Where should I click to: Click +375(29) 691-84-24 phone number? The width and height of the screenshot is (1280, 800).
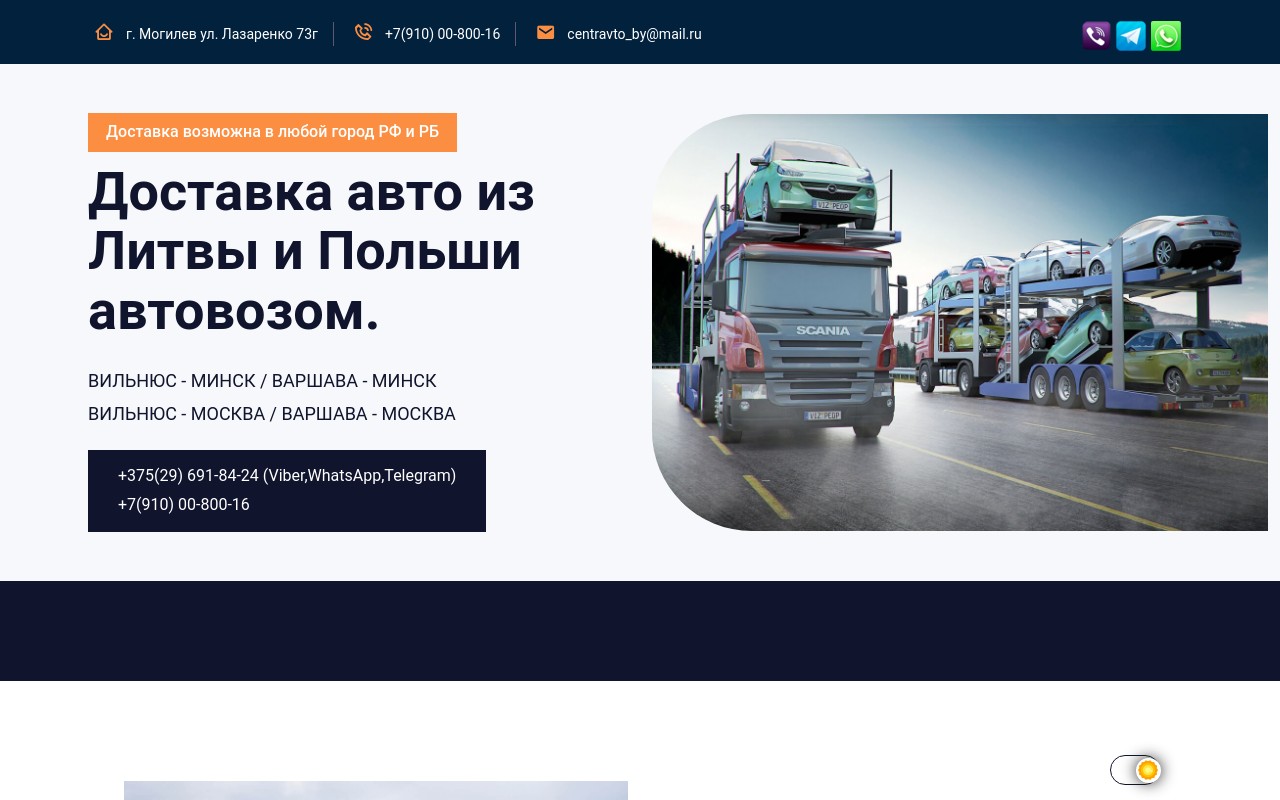[x=188, y=475]
